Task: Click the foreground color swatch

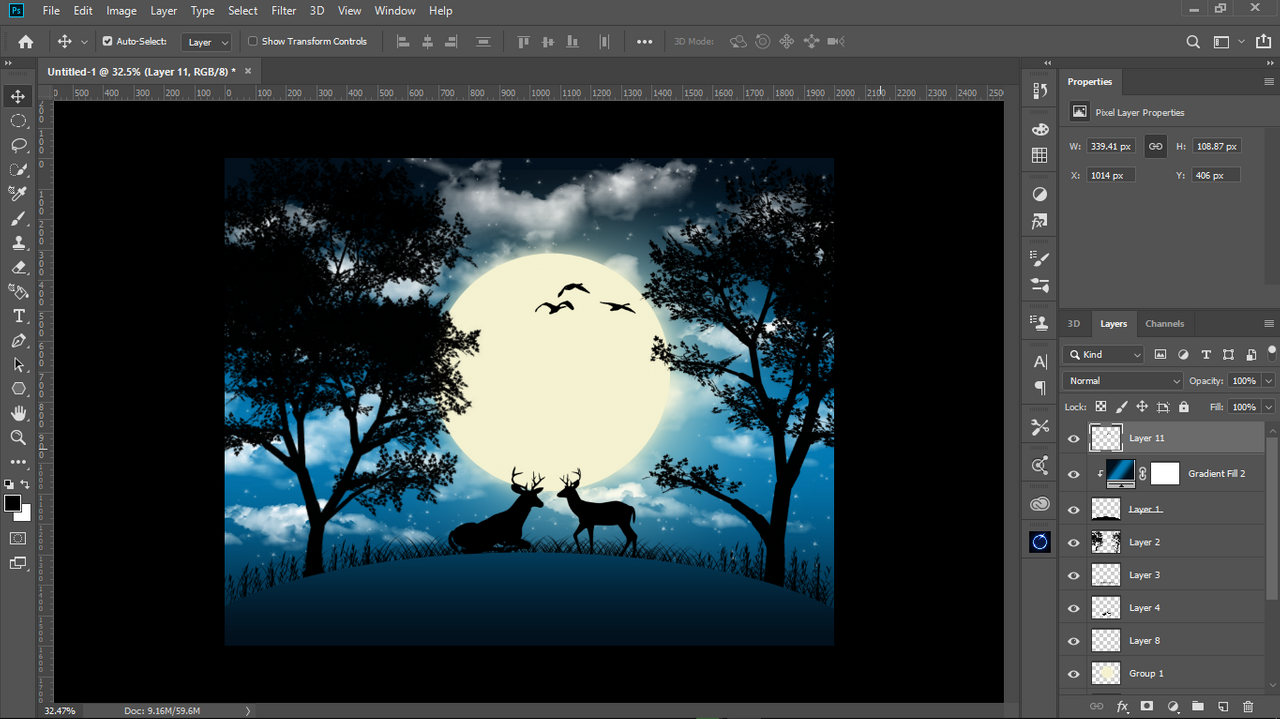Action: (x=12, y=503)
